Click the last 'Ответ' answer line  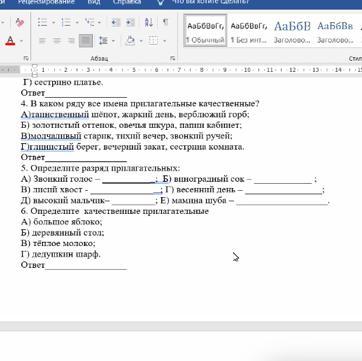[74, 265]
